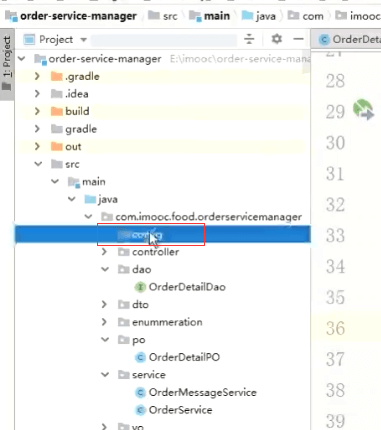Click the OrderDetailDao interface icon

pyautogui.click(x=140, y=287)
